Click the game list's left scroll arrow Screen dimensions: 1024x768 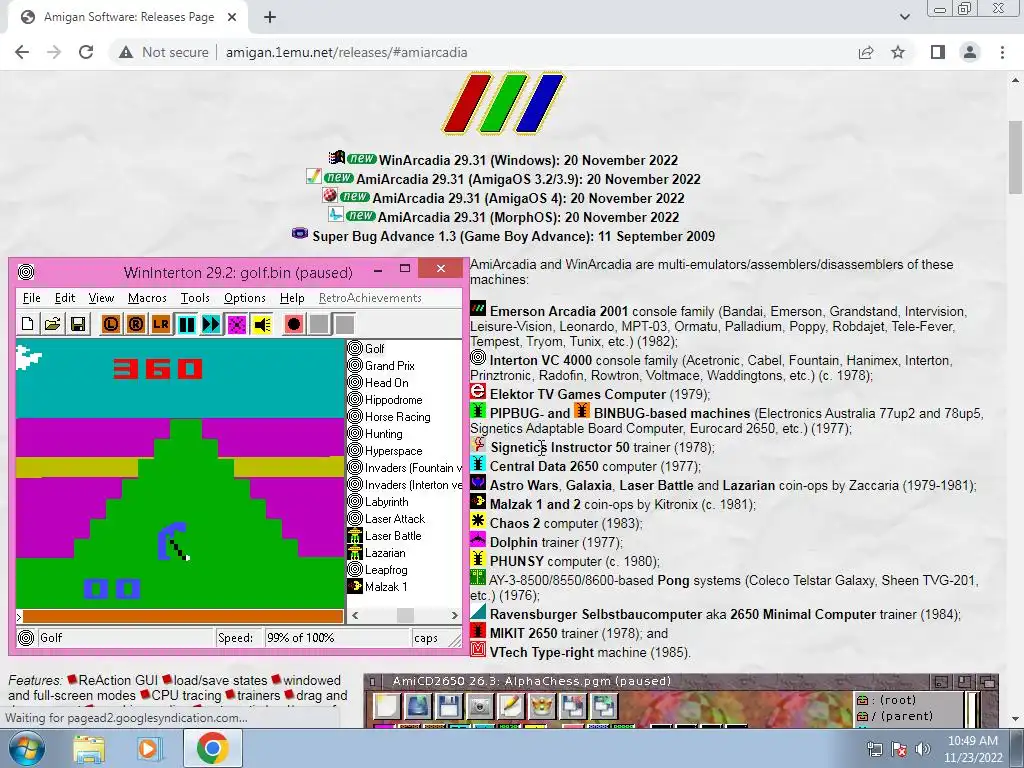(x=355, y=615)
